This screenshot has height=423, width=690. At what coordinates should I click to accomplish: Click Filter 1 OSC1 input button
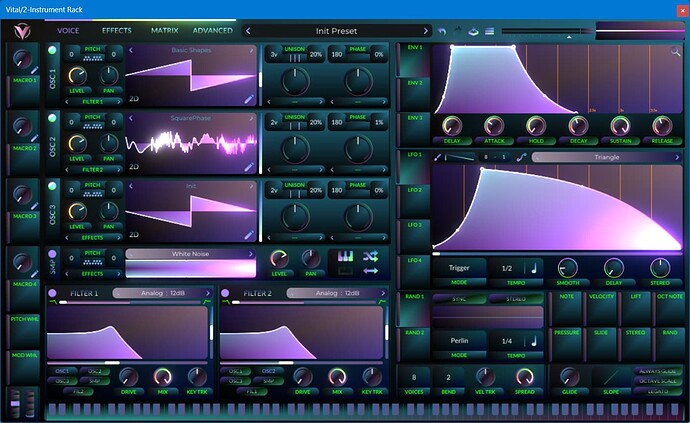click(x=63, y=371)
